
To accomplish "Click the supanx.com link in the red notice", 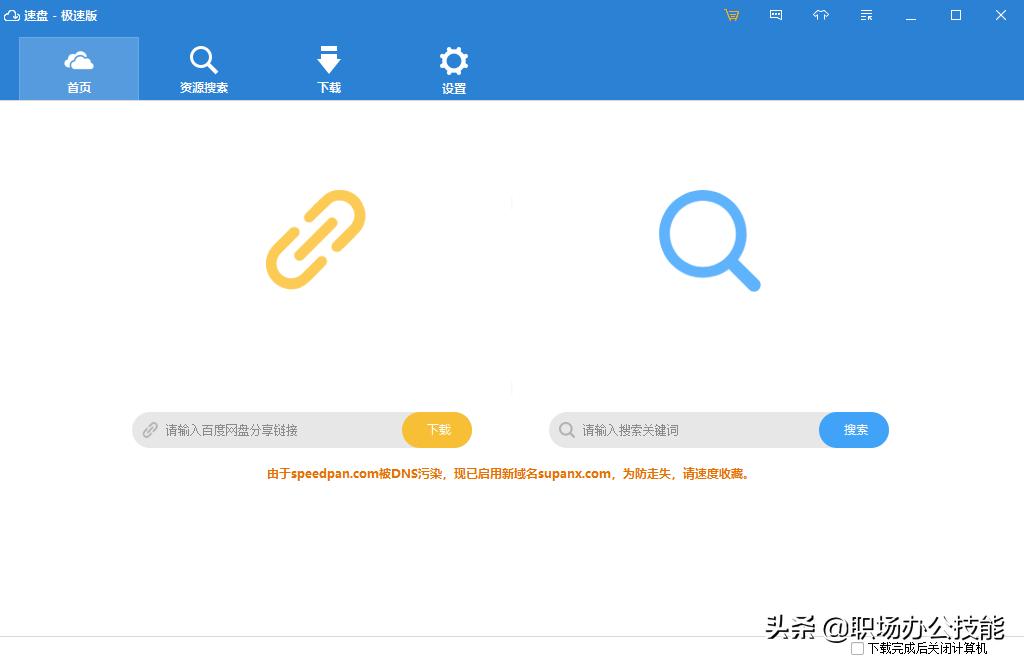I will pos(573,474).
